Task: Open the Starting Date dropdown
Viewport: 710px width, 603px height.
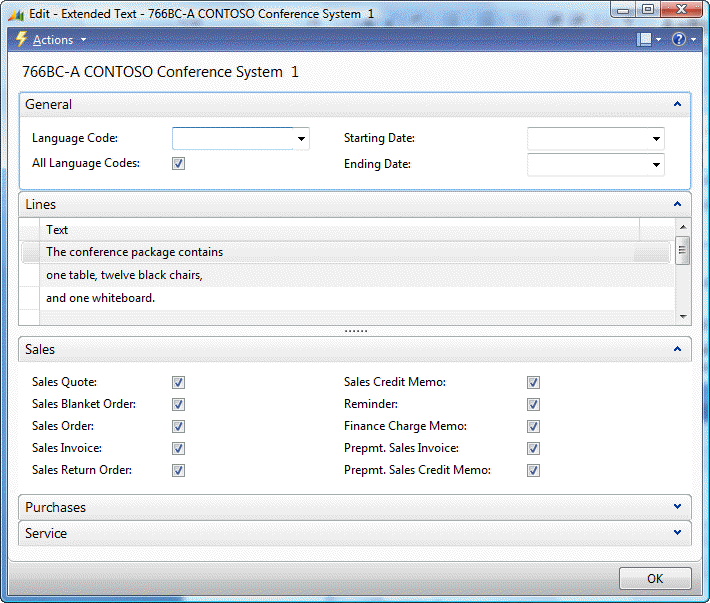Action: click(x=656, y=139)
